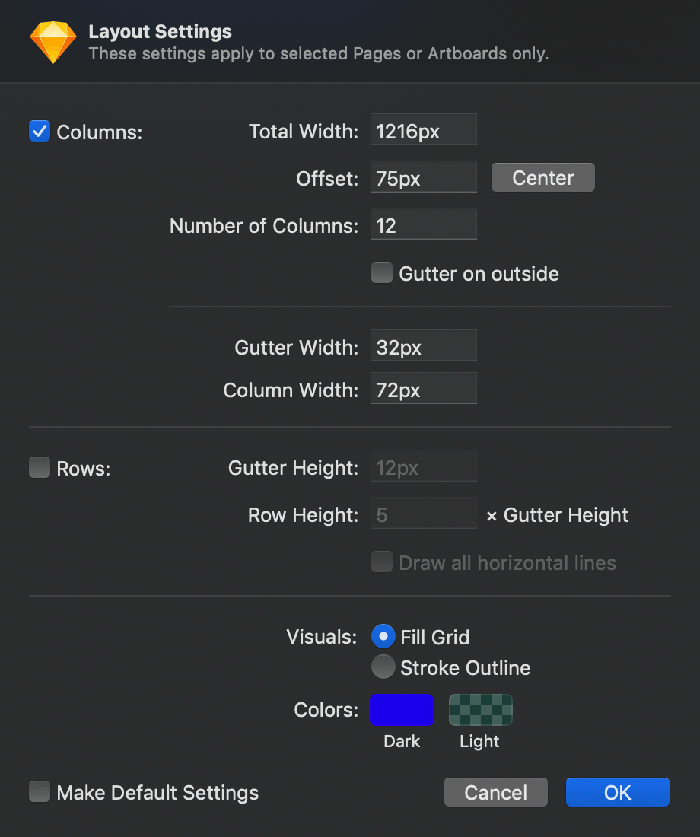Screen dimensions: 700x837
Task: Edit the Gutter Width field
Action: click(424, 346)
